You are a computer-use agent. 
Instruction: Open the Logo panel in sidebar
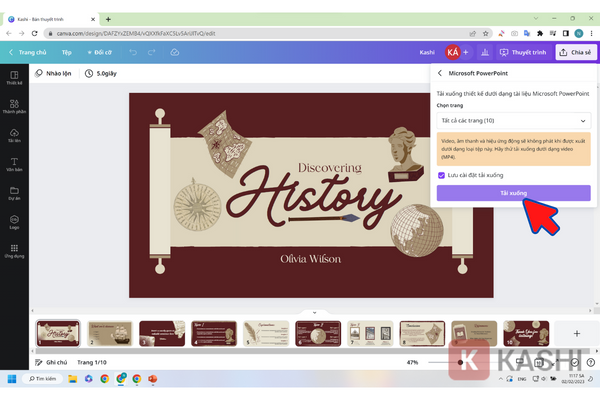14,222
